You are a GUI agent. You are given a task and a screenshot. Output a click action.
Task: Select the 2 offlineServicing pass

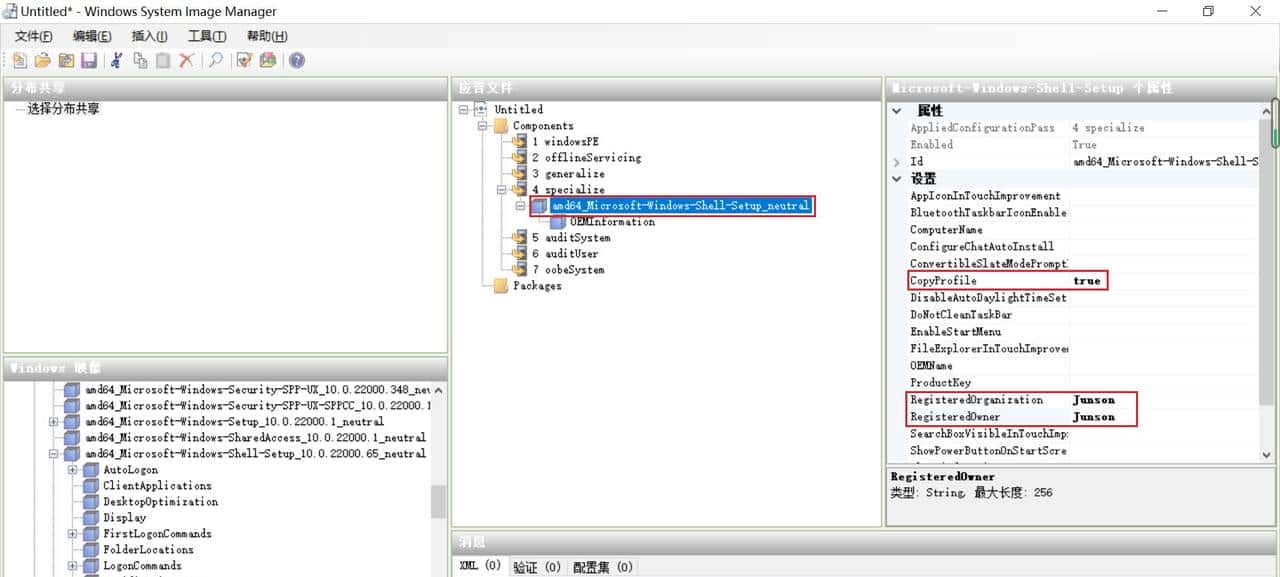(586, 158)
